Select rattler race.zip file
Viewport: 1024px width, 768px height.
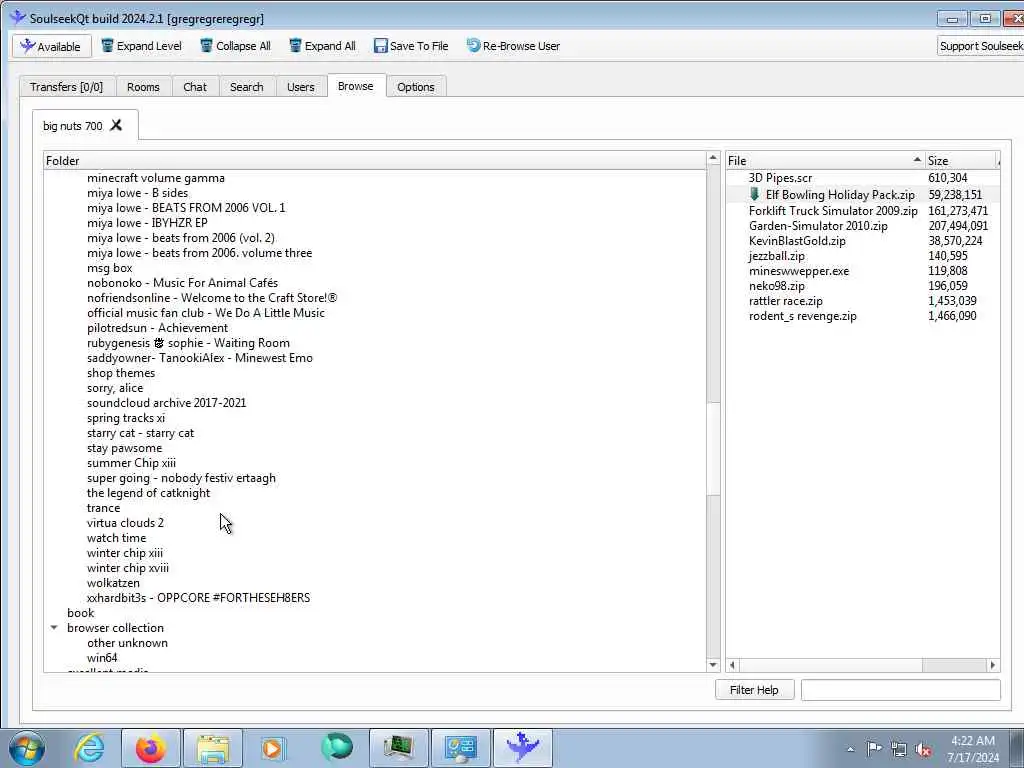pos(786,301)
